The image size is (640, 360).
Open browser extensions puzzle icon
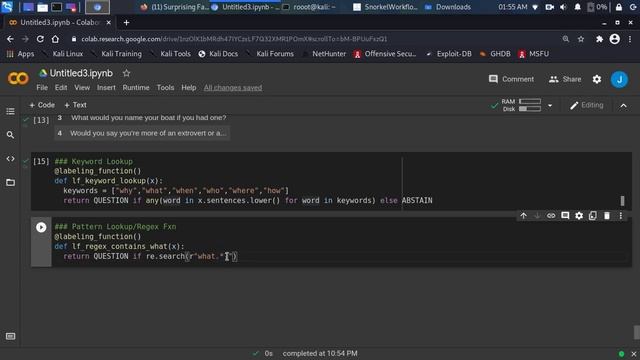599,39
